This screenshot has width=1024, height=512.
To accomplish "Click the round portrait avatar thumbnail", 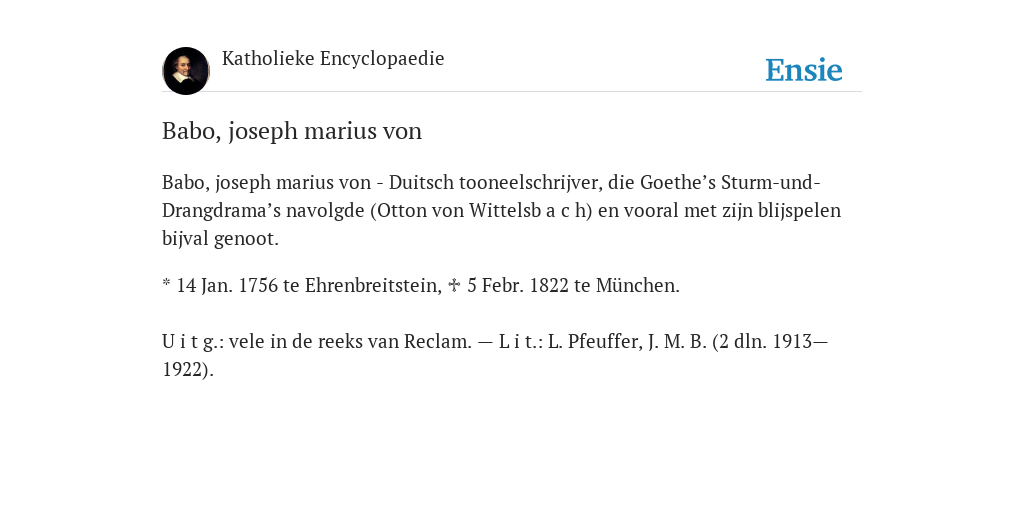I will pyautogui.click(x=186, y=71).
